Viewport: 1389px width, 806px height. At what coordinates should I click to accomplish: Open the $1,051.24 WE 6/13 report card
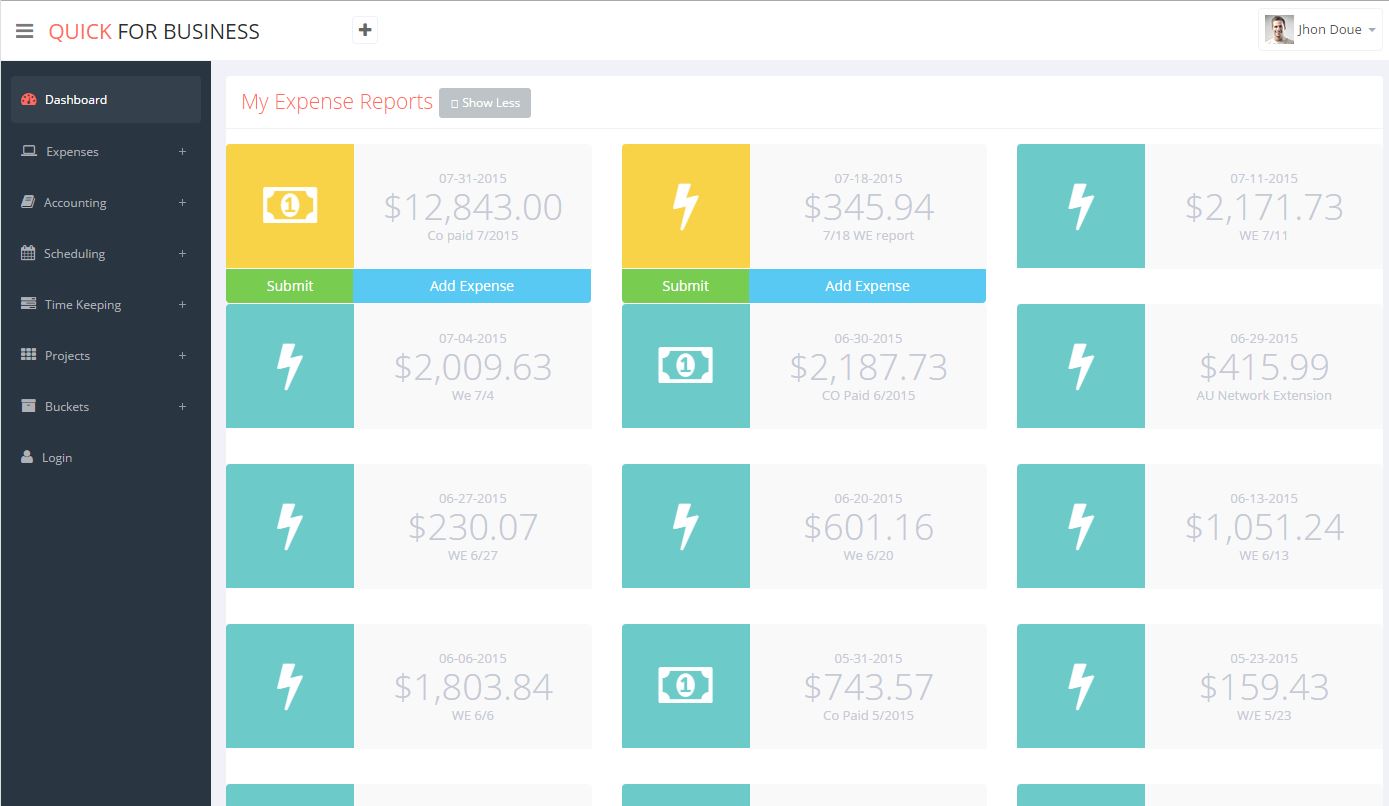(x=1263, y=526)
